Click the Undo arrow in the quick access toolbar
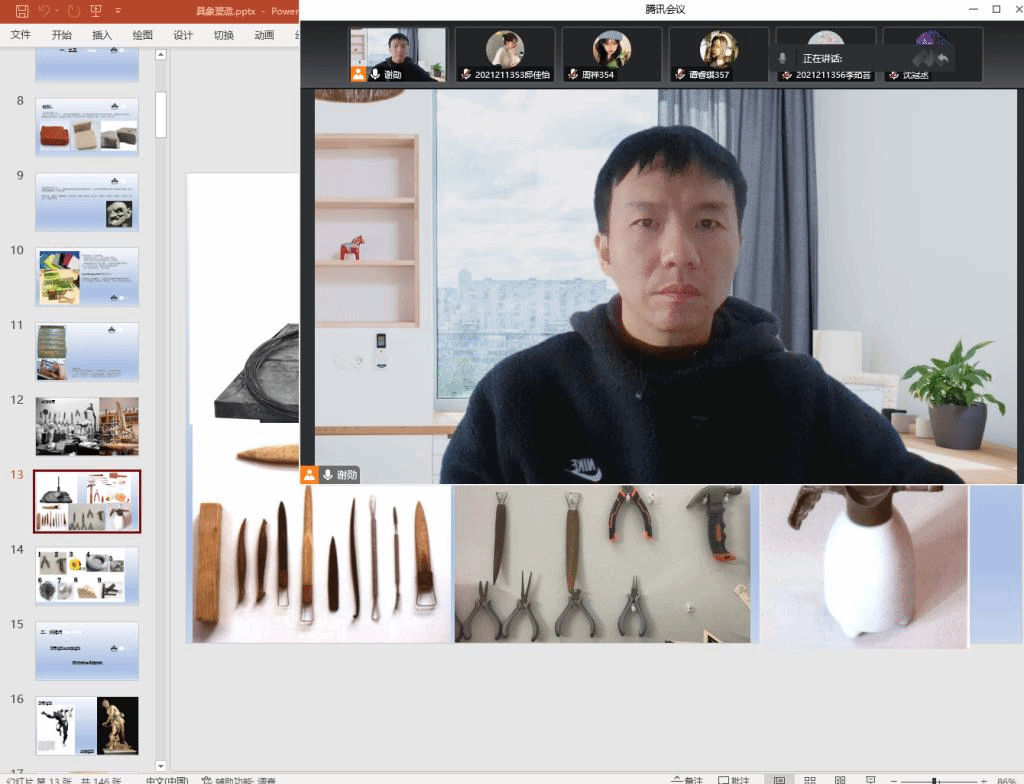 (x=45, y=11)
